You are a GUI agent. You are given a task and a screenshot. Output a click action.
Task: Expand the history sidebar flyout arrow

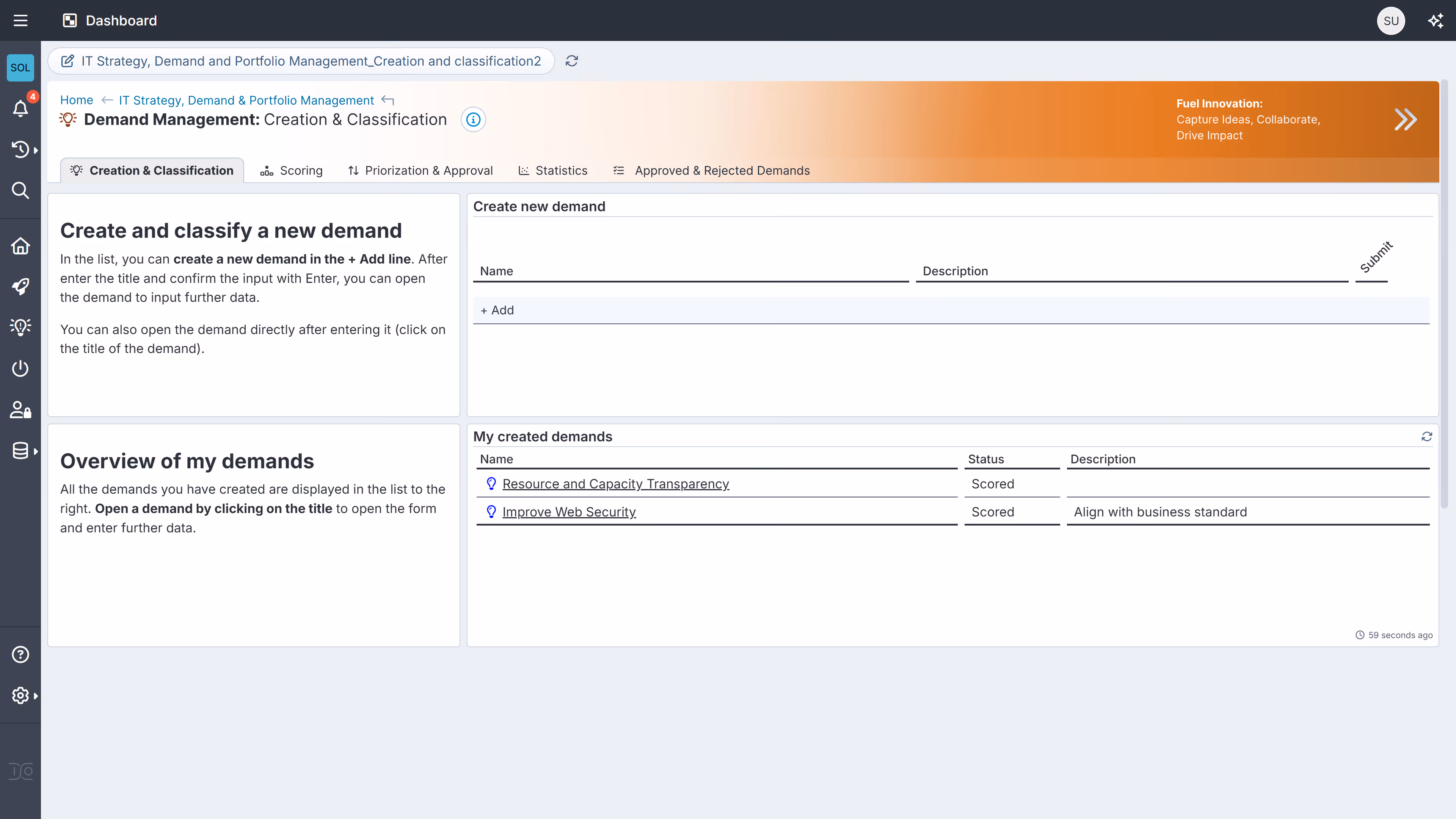(36, 150)
